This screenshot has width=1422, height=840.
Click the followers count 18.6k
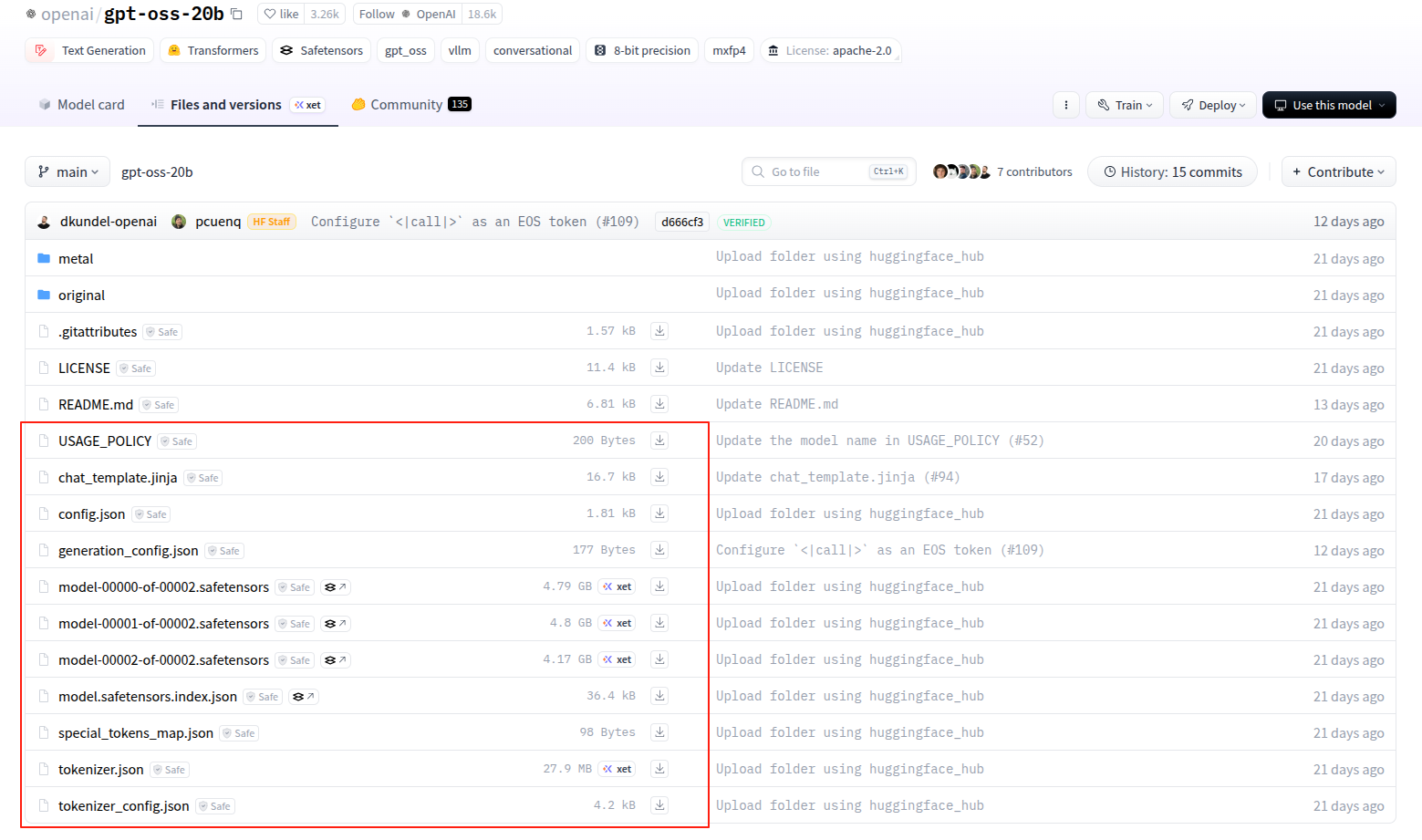[x=482, y=14]
